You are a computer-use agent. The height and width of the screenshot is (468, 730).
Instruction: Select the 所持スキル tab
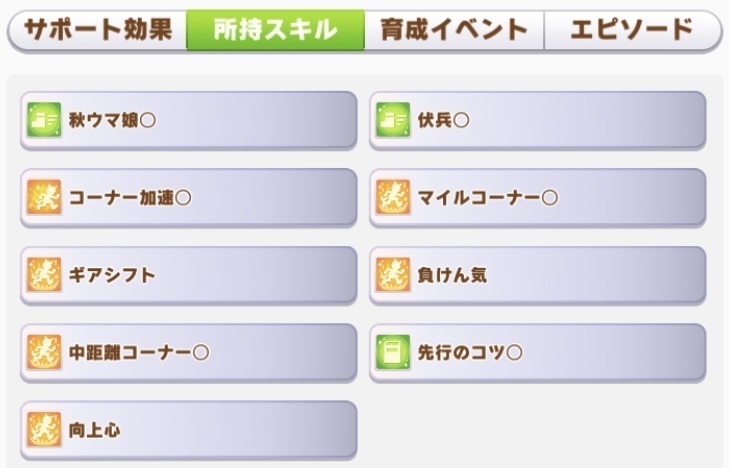click(275, 30)
